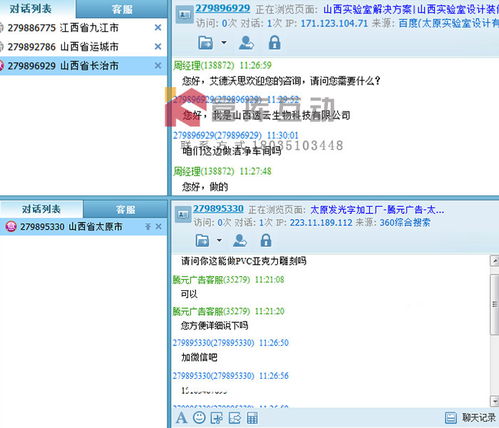Open browsed page link 山西实验室解决方案

(x=411, y=9)
